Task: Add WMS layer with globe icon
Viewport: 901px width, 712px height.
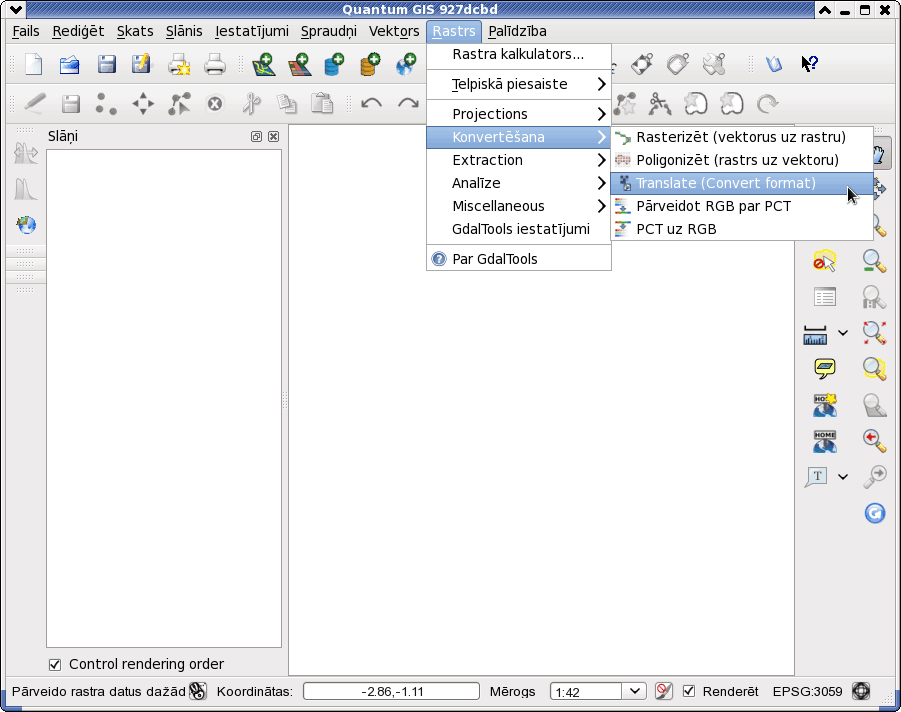Action: point(406,64)
